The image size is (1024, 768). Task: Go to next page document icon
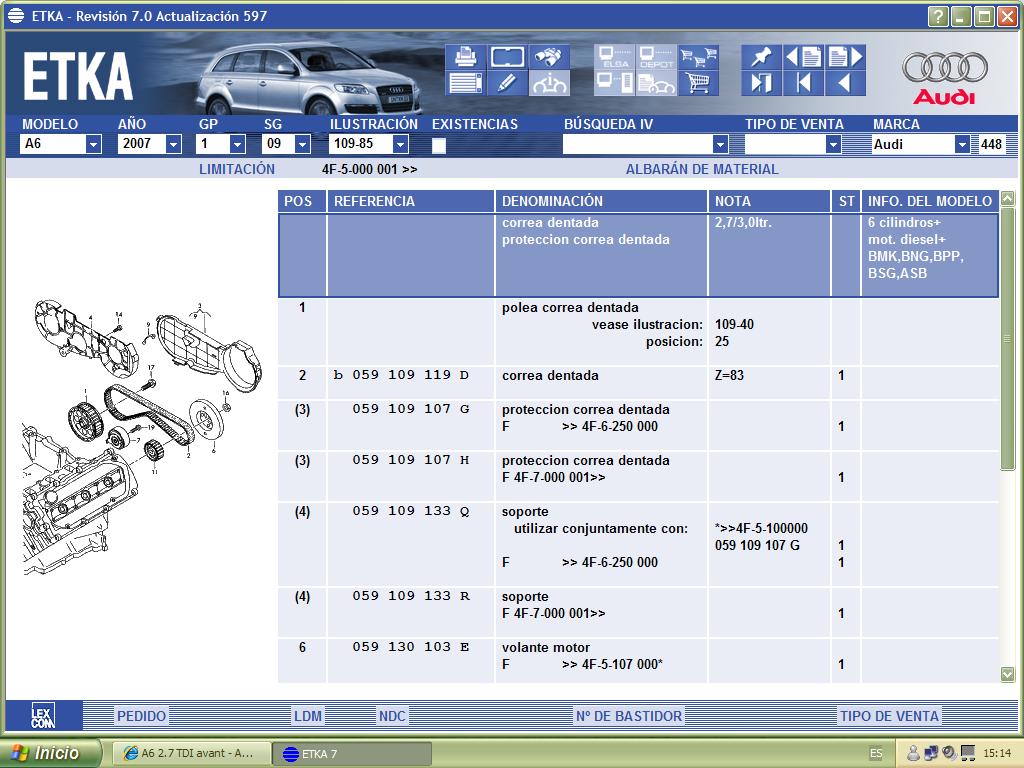[846, 57]
